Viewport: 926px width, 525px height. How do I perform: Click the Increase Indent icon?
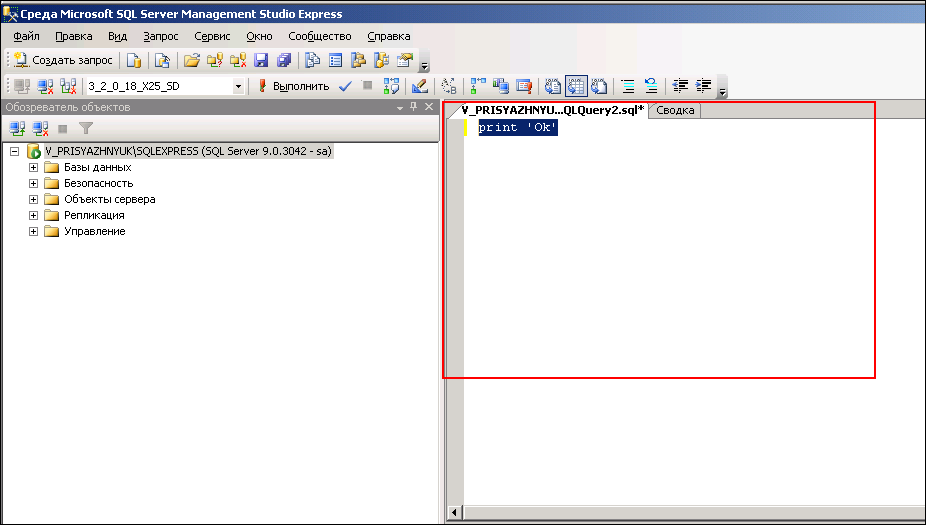coord(703,86)
